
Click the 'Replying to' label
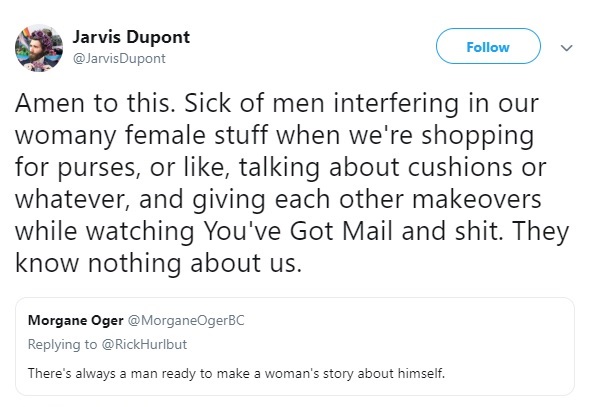click(x=62, y=344)
